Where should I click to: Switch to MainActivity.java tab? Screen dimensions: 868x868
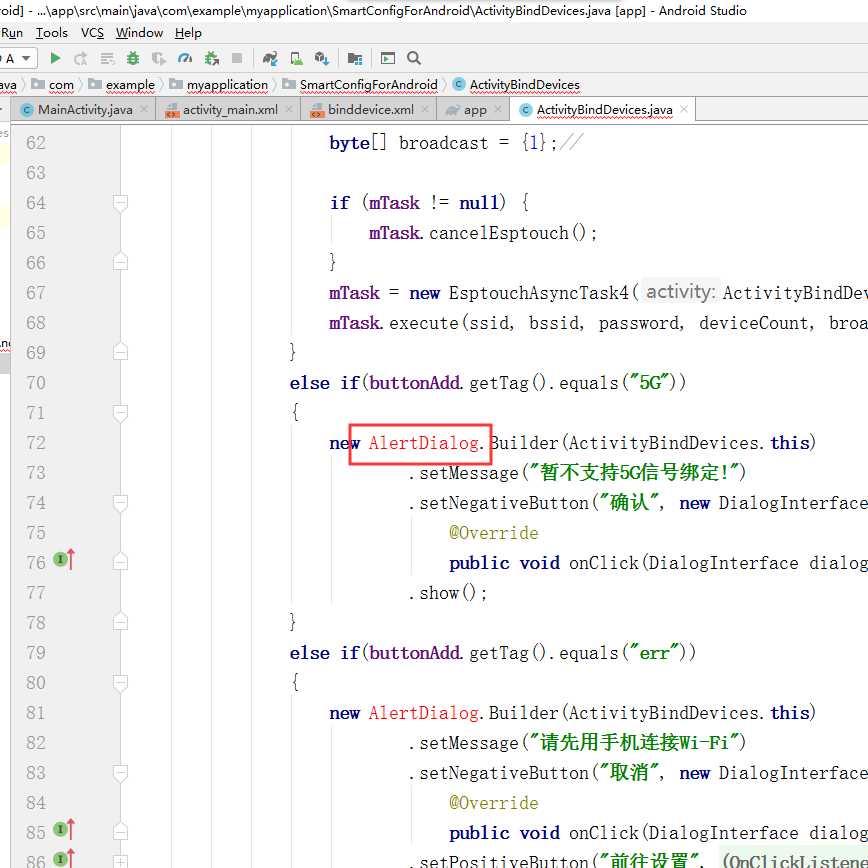[85, 110]
